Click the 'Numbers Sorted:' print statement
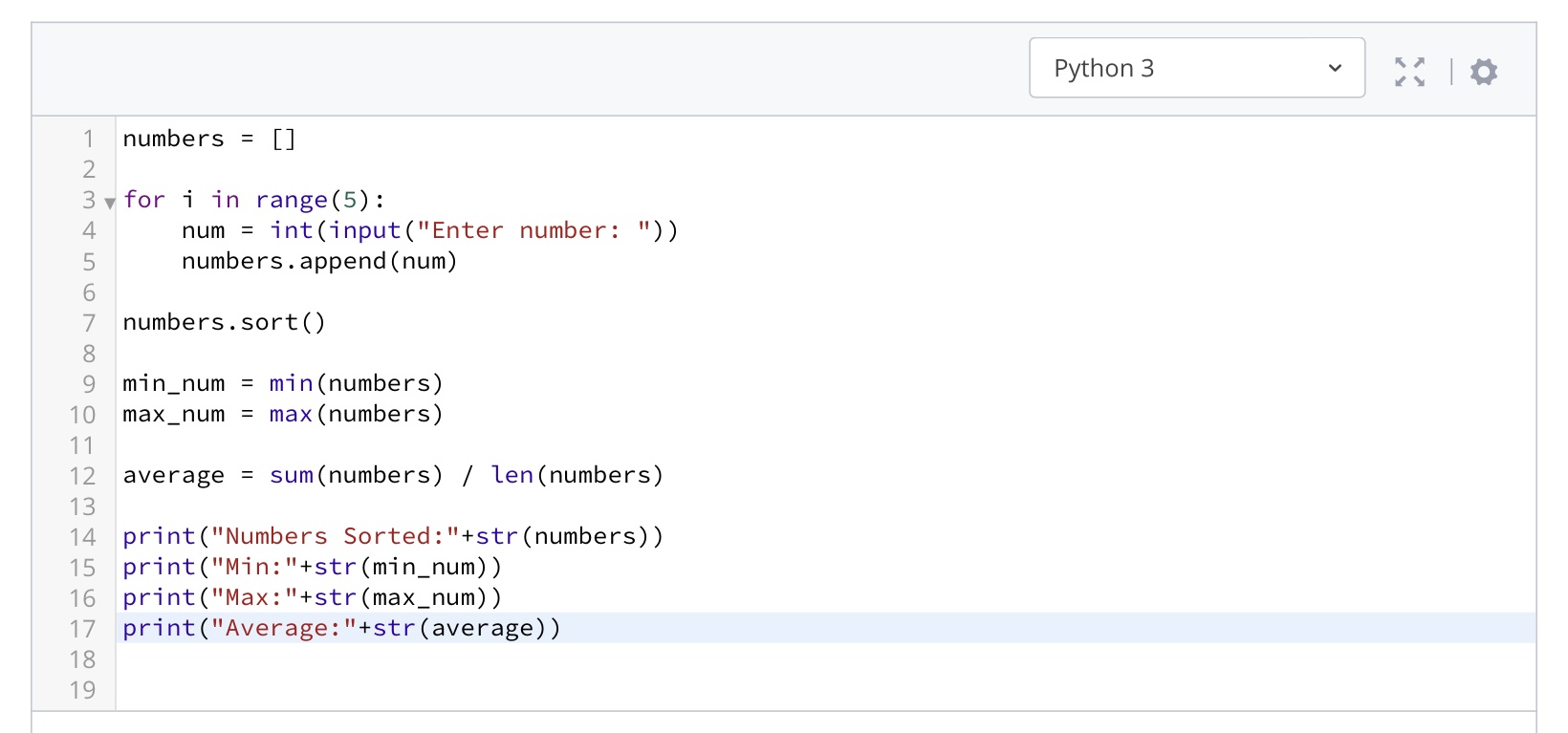 (393, 536)
